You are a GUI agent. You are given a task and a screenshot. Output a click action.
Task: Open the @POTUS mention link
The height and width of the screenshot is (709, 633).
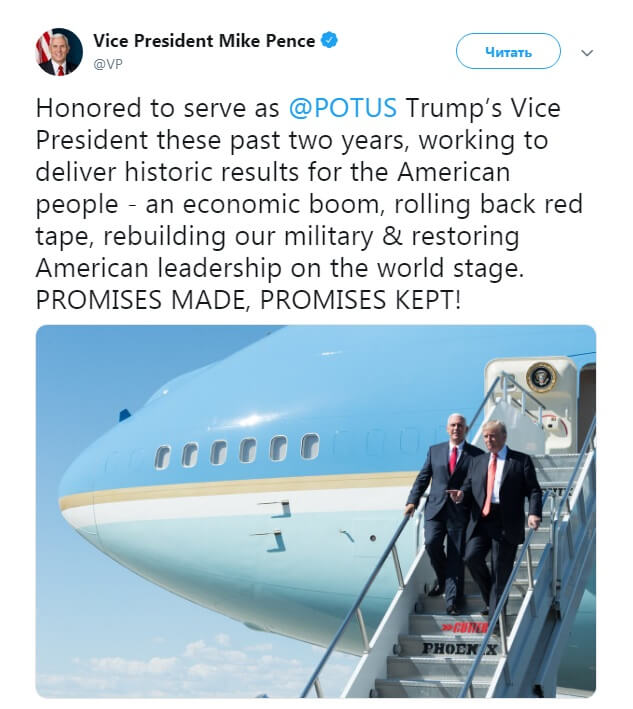pyautogui.click(x=343, y=108)
